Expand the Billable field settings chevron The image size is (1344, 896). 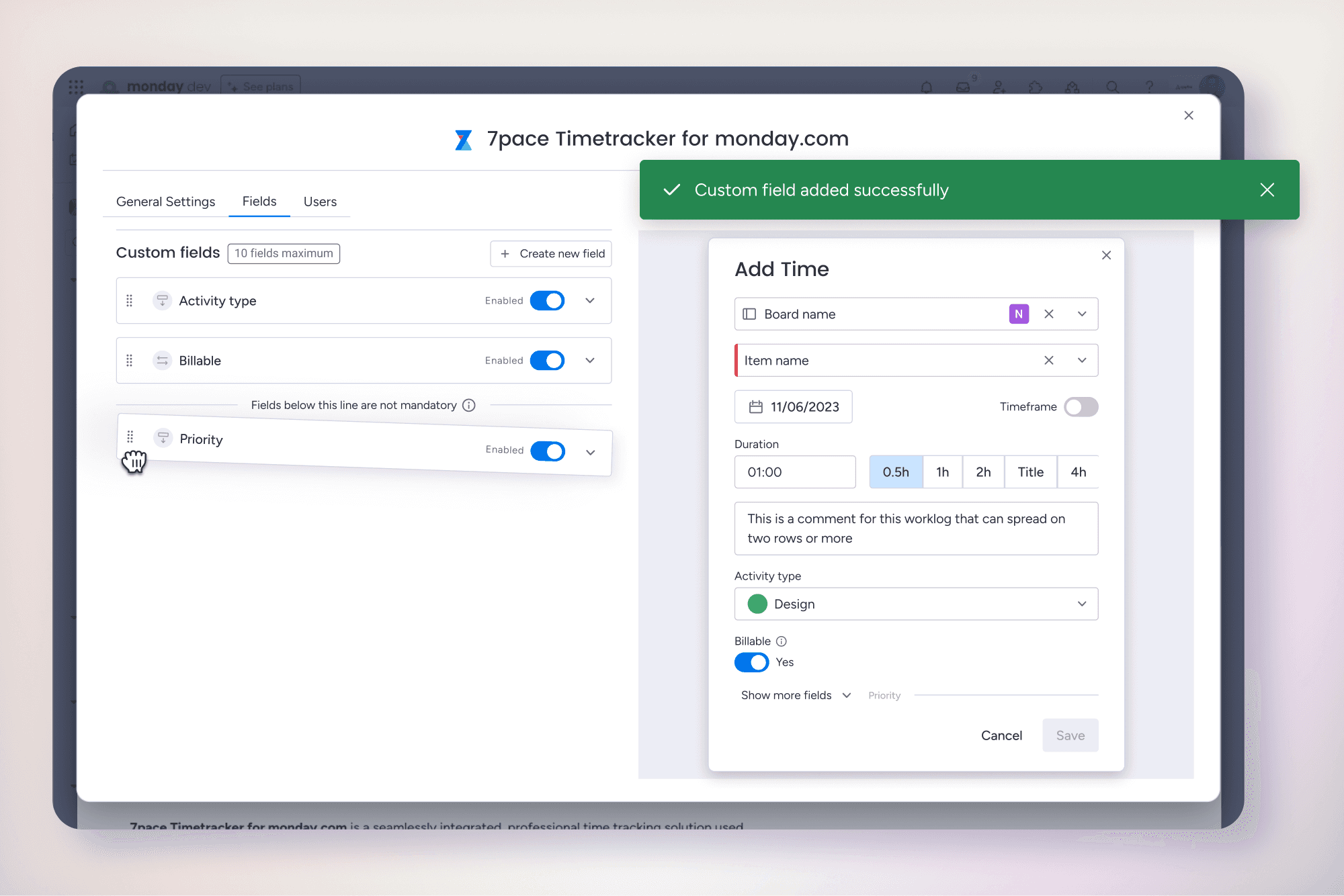coord(590,361)
